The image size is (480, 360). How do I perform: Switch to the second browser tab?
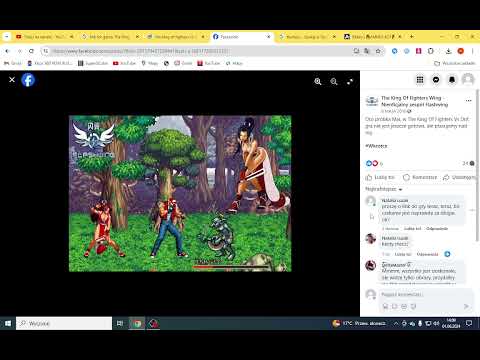click(110, 37)
